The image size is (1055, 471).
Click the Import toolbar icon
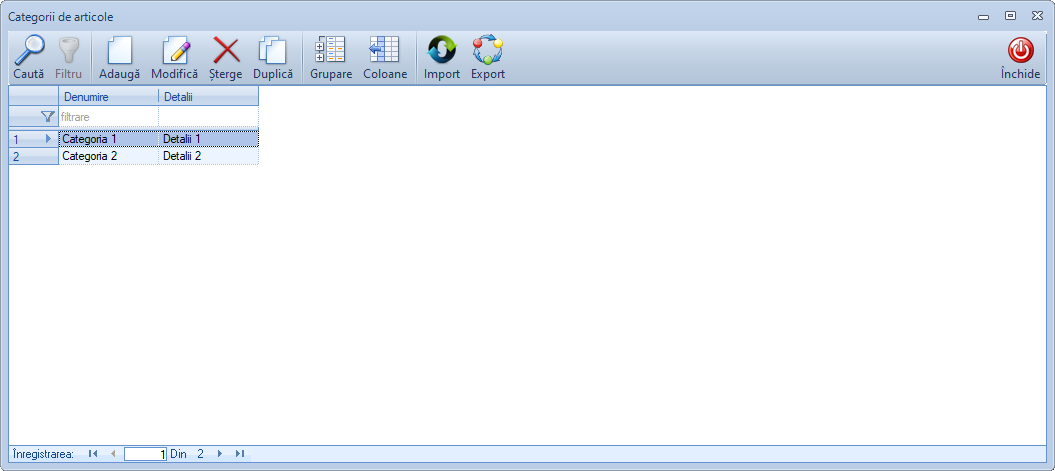click(442, 50)
